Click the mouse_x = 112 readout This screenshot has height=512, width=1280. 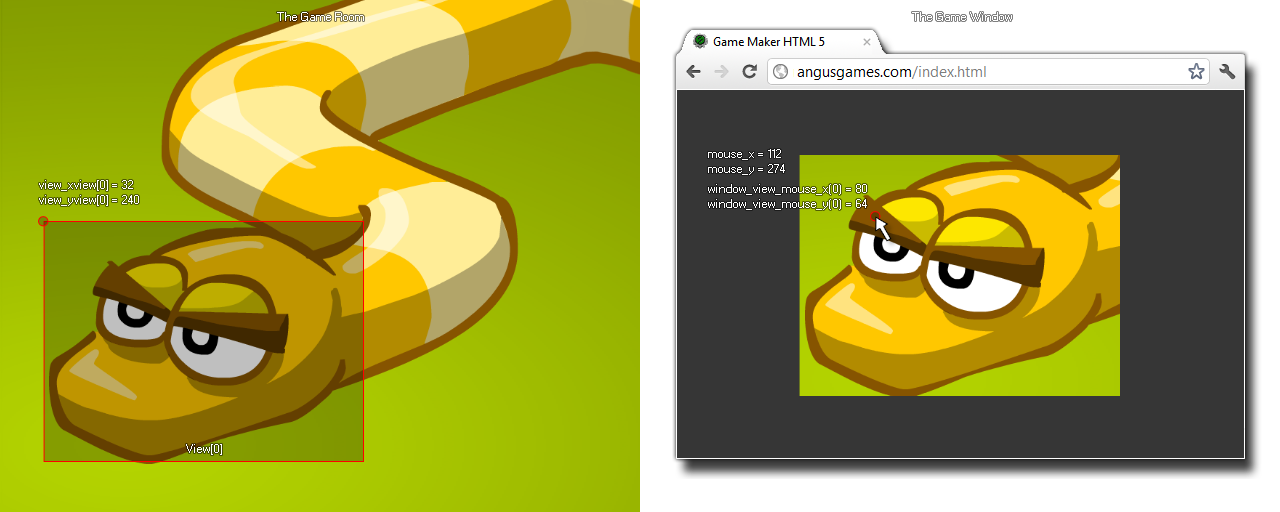[744, 154]
